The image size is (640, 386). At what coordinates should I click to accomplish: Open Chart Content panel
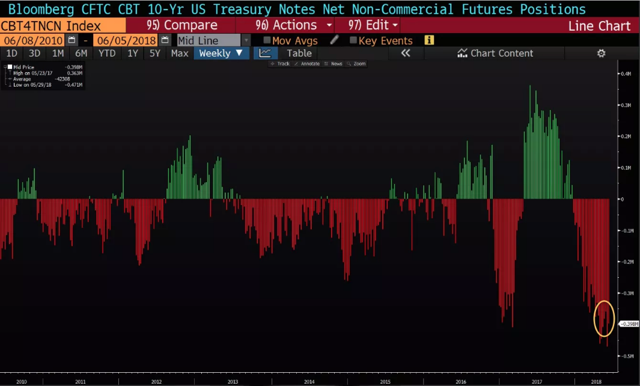[495, 53]
